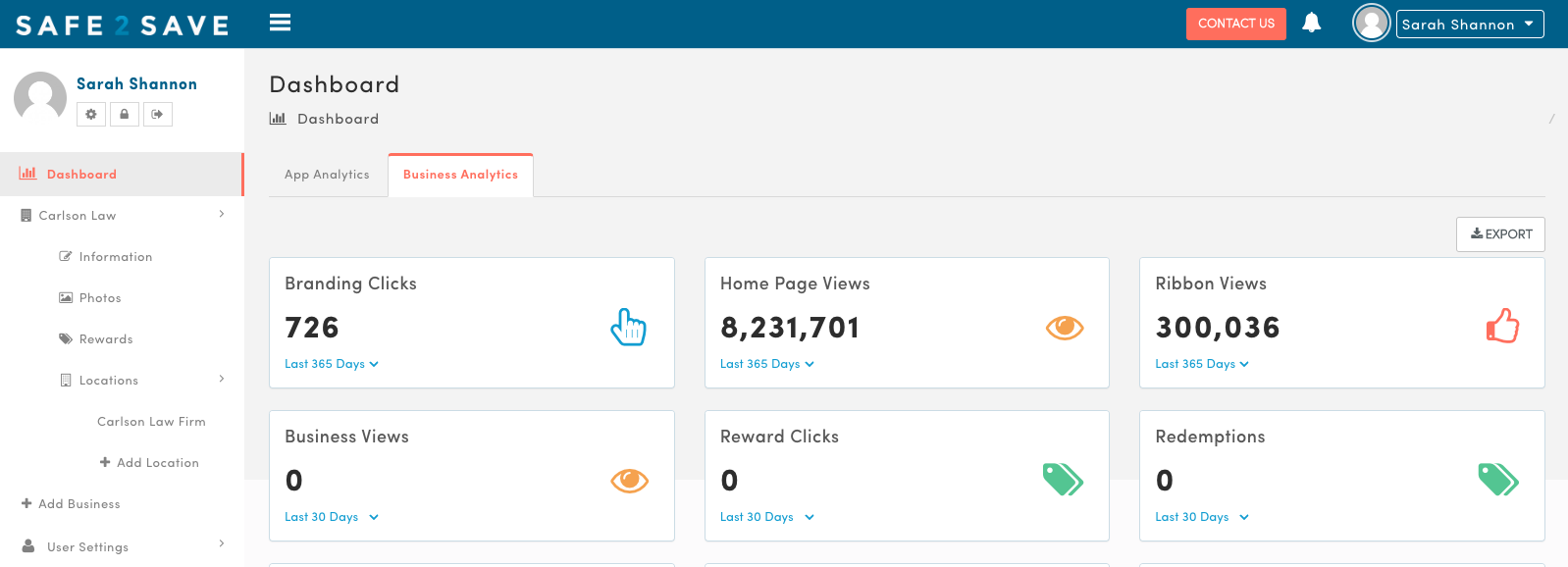
Task: Open settings gear under Sarah Shannon
Action: click(x=91, y=115)
